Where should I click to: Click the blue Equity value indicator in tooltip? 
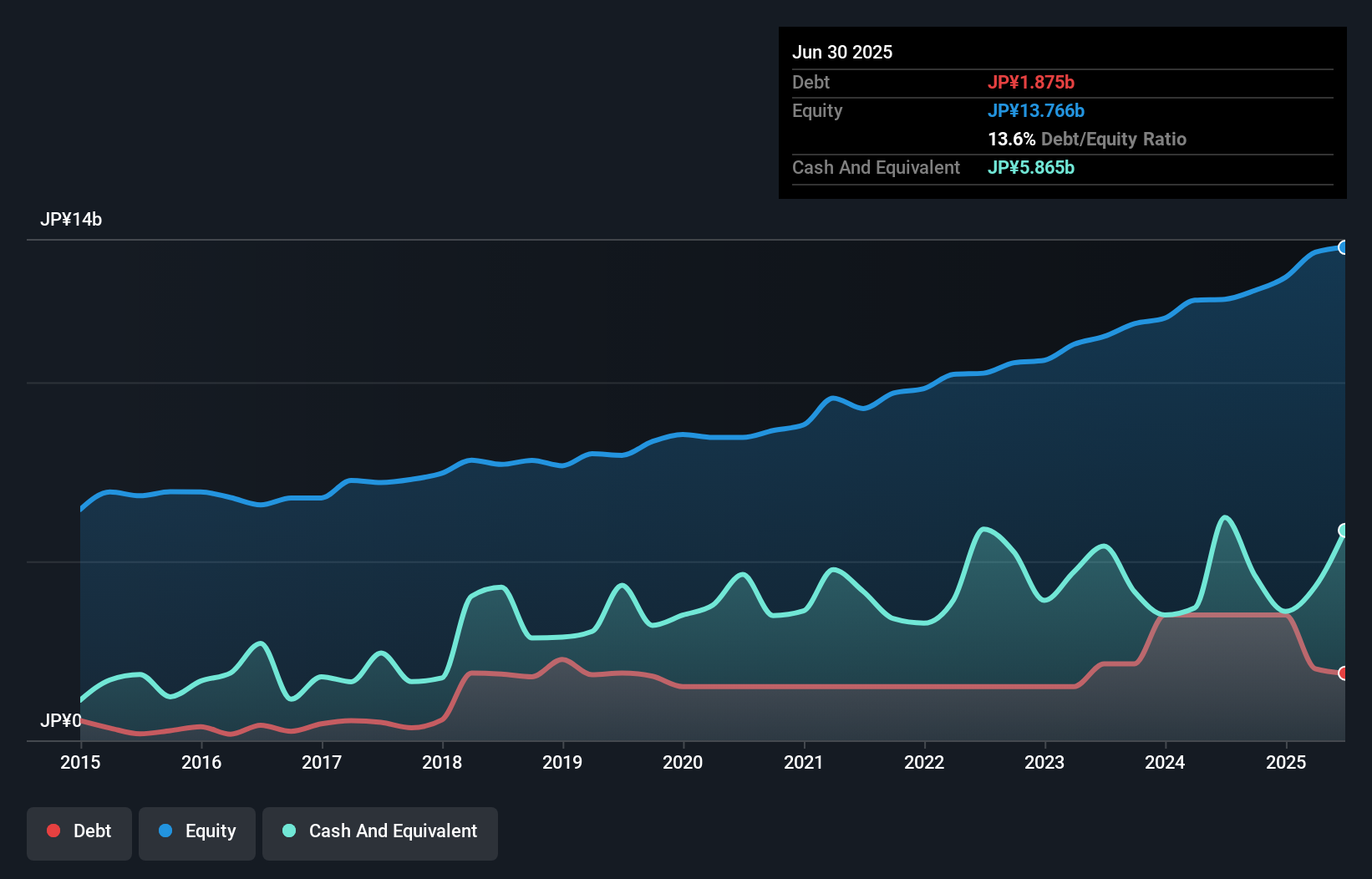pyautogui.click(x=1037, y=109)
